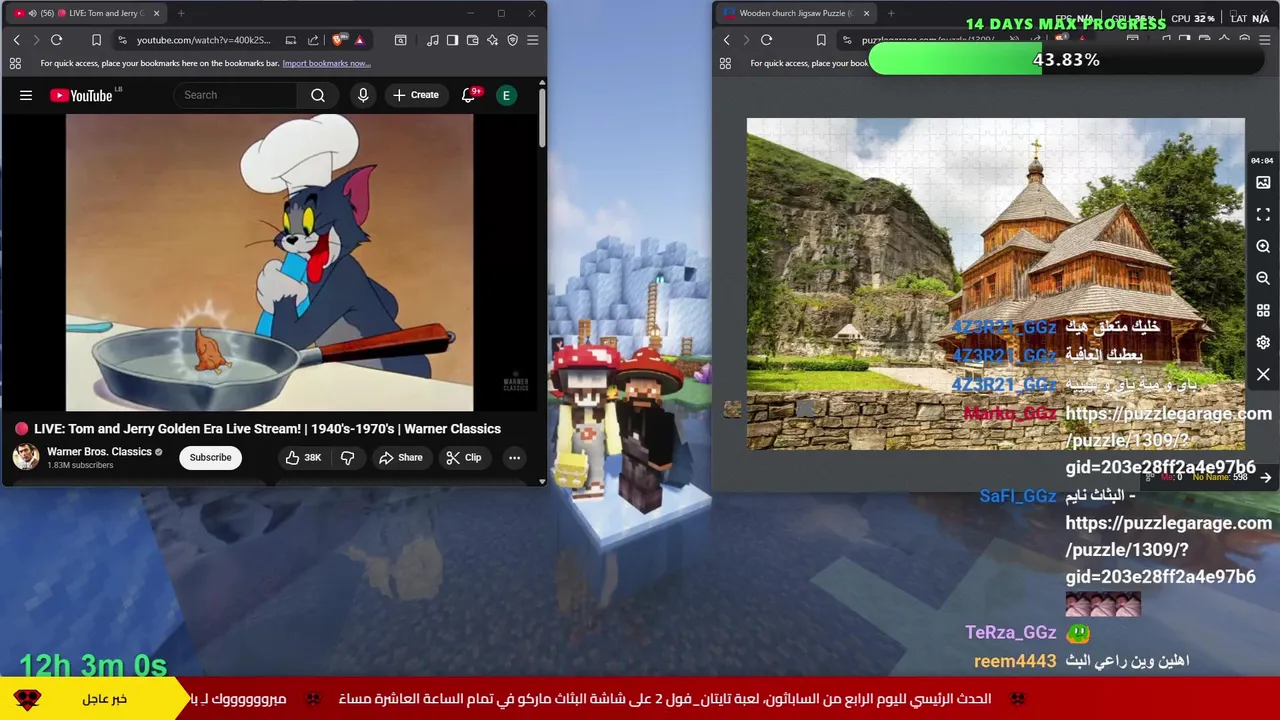Open site settings icon beside youtube.com address

(122, 40)
